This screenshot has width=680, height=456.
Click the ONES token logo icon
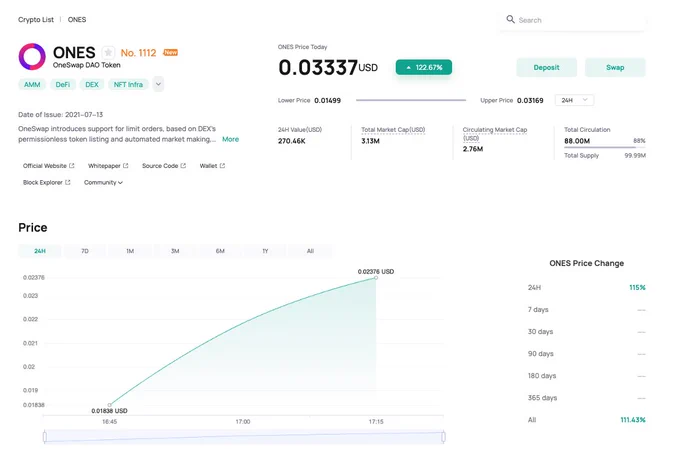pos(32,56)
